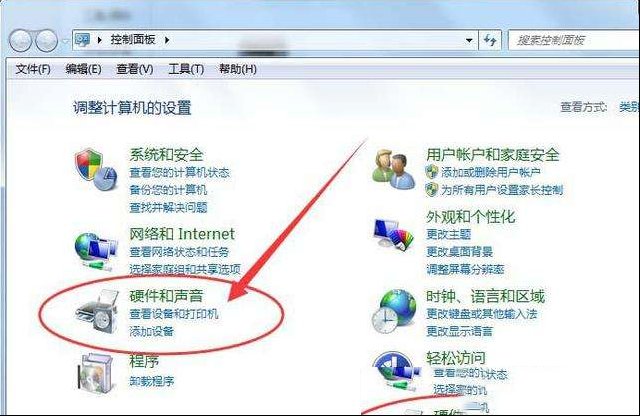The height and width of the screenshot is (416, 640).
Task: Click the Appearance and Personalization monitor icon
Action: (x=393, y=234)
